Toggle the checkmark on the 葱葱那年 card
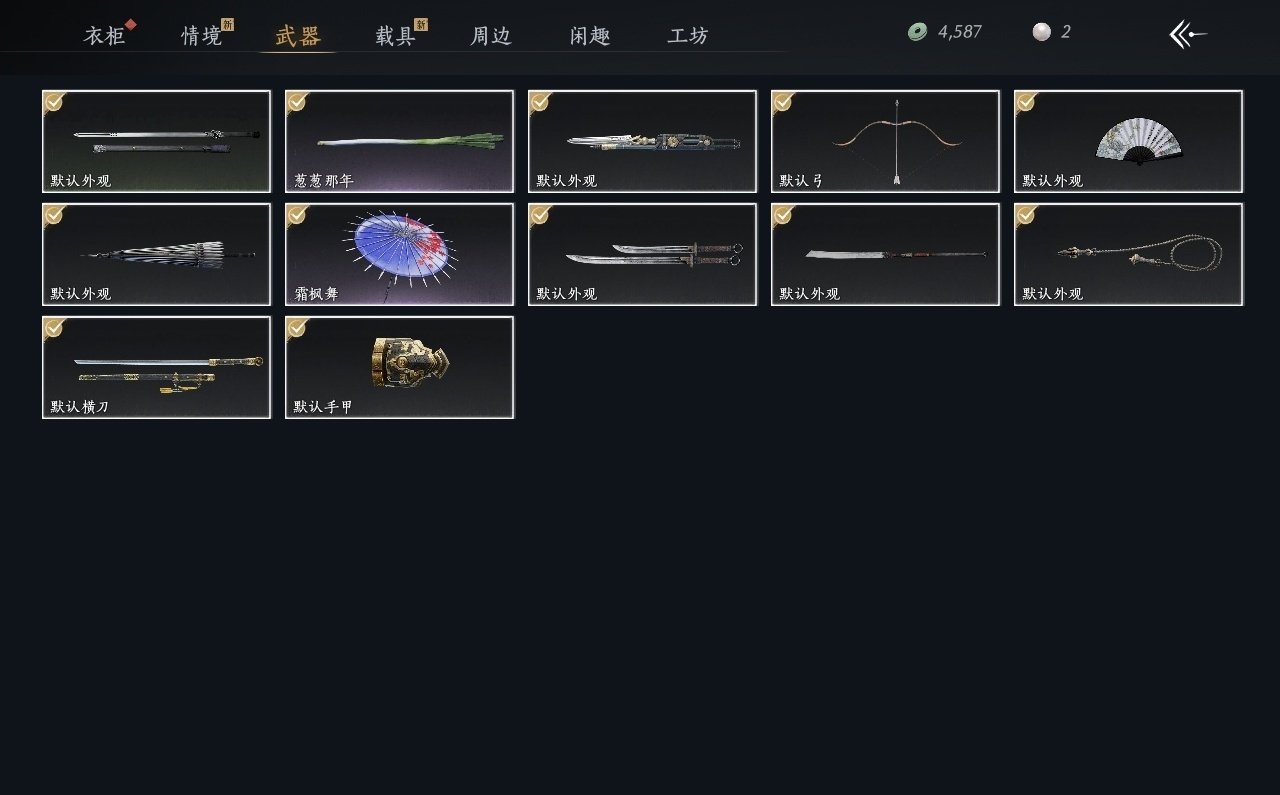This screenshot has width=1280, height=795. point(297,101)
